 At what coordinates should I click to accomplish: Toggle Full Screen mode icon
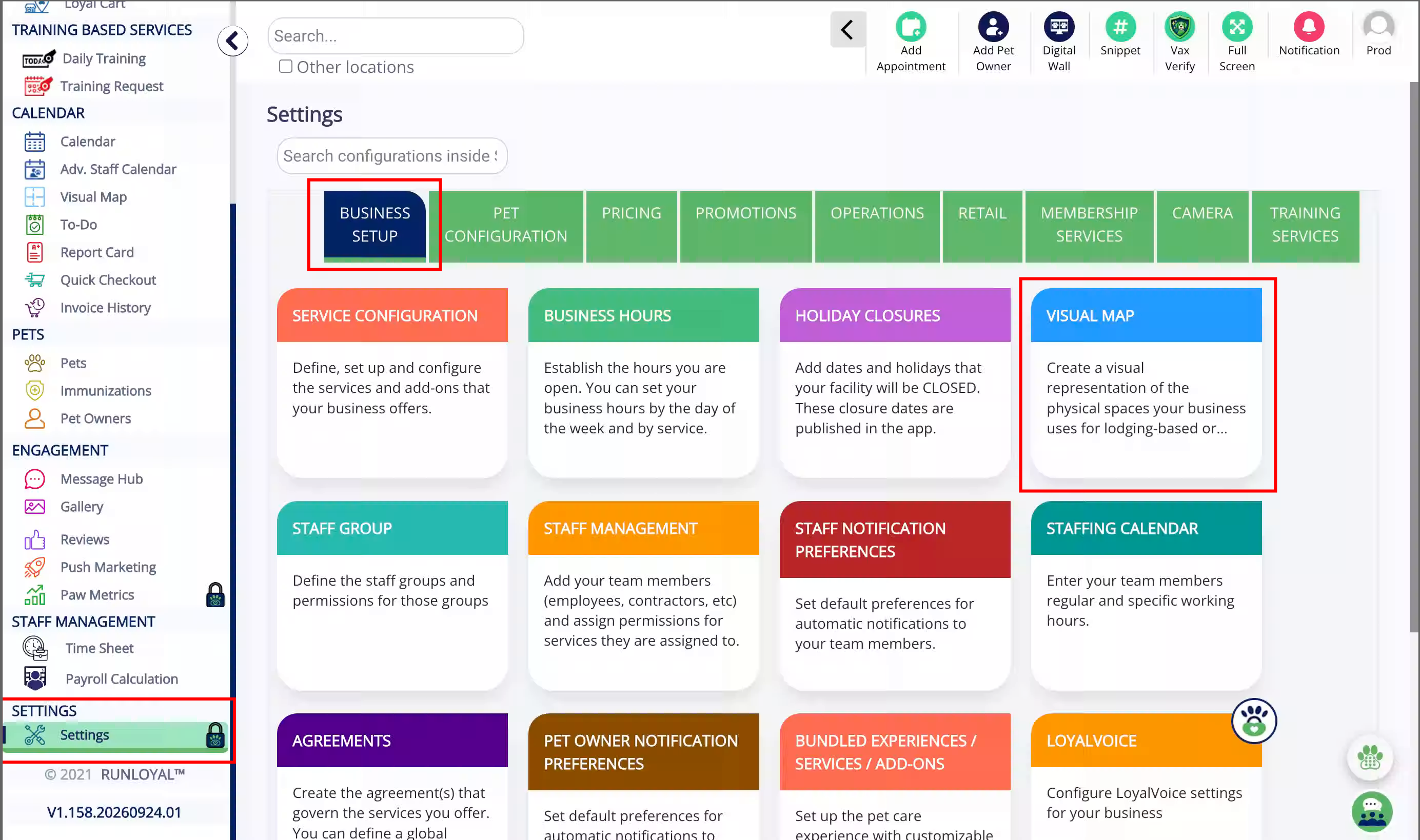(x=1236, y=27)
